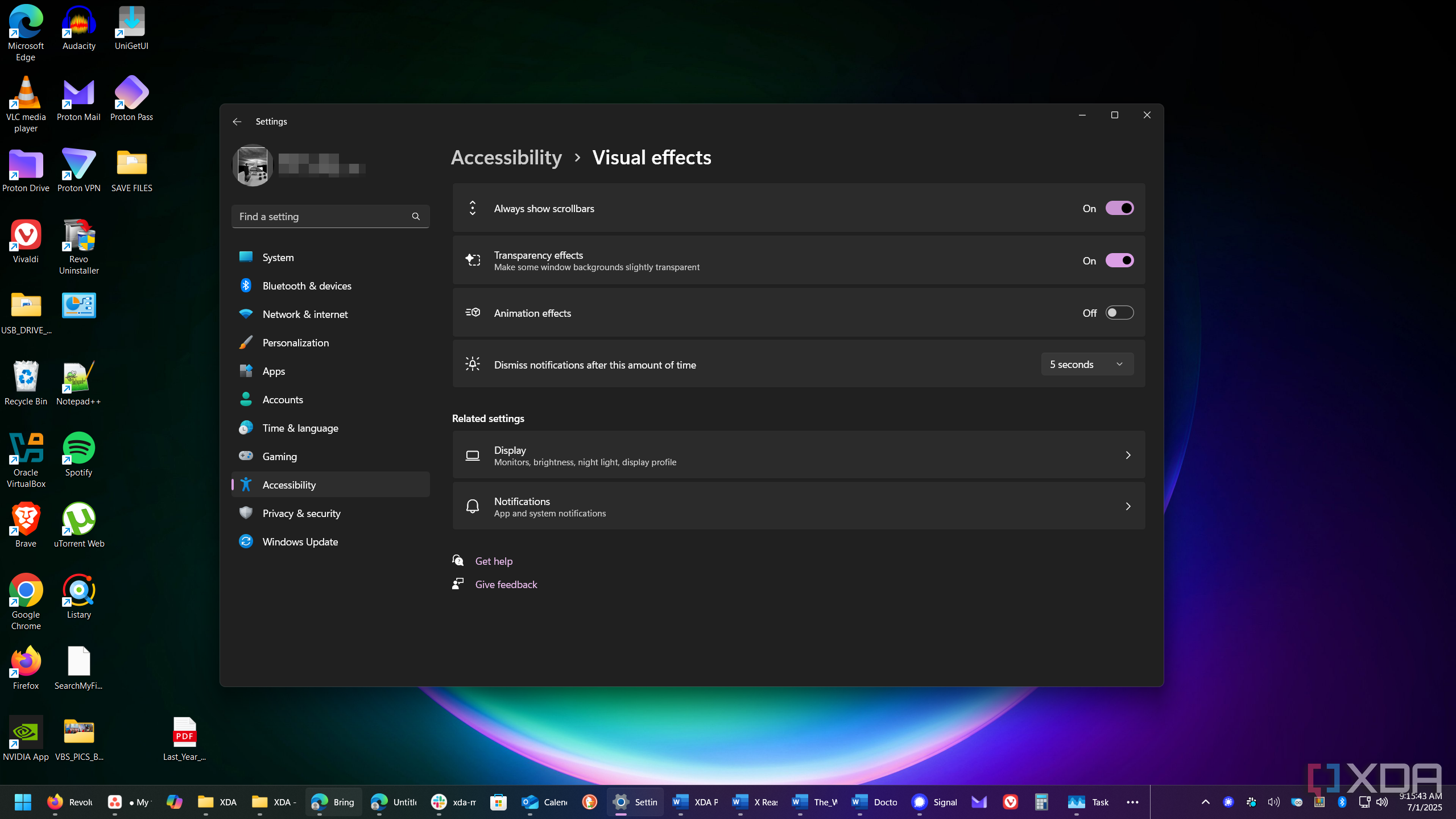Select uTorrent Web desktop icon
This screenshot has height=819, width=1456.
tap(78, 526)
